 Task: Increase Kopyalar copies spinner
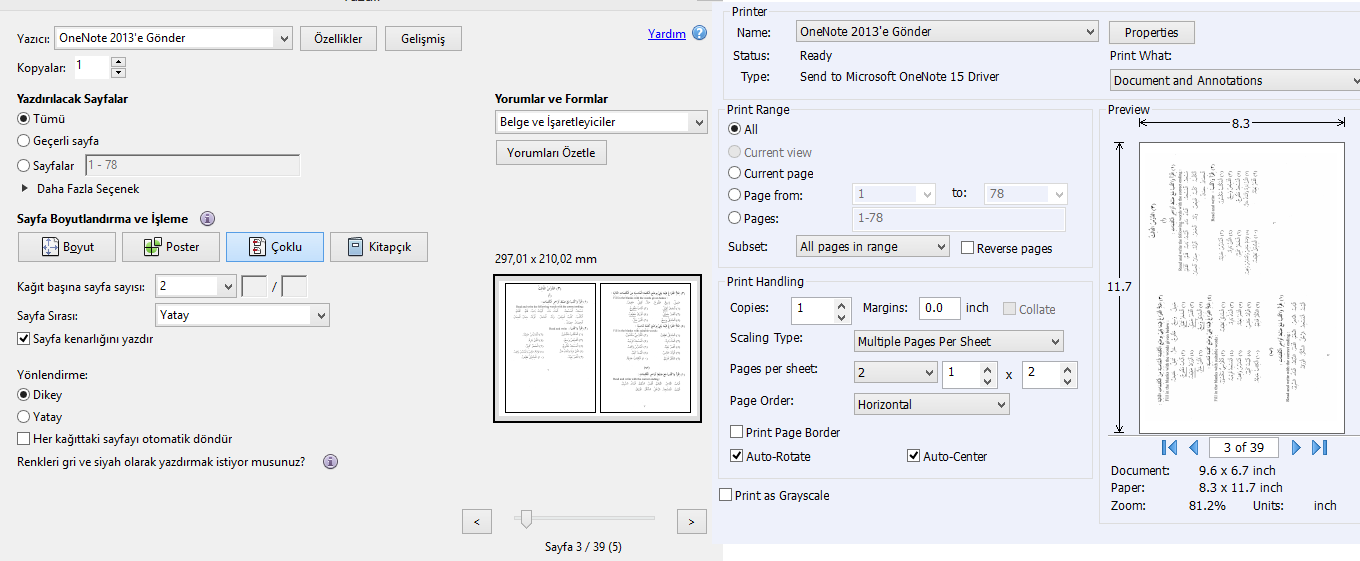pos(119,63)
